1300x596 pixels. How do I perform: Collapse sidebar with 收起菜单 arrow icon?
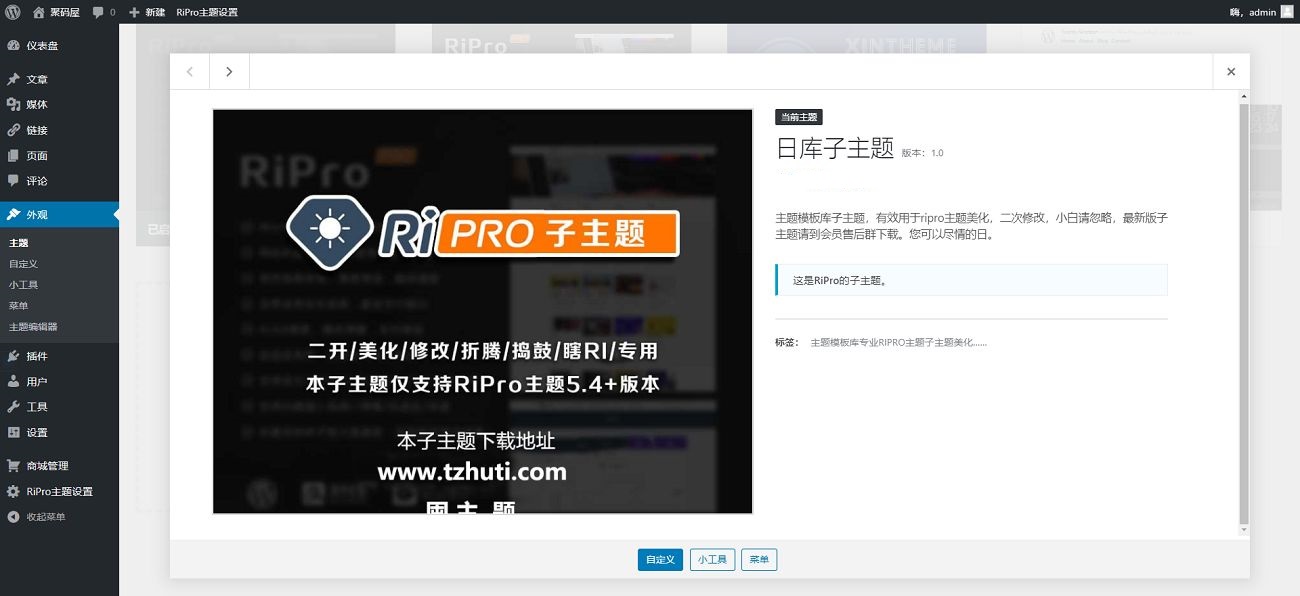click(14, 517)
